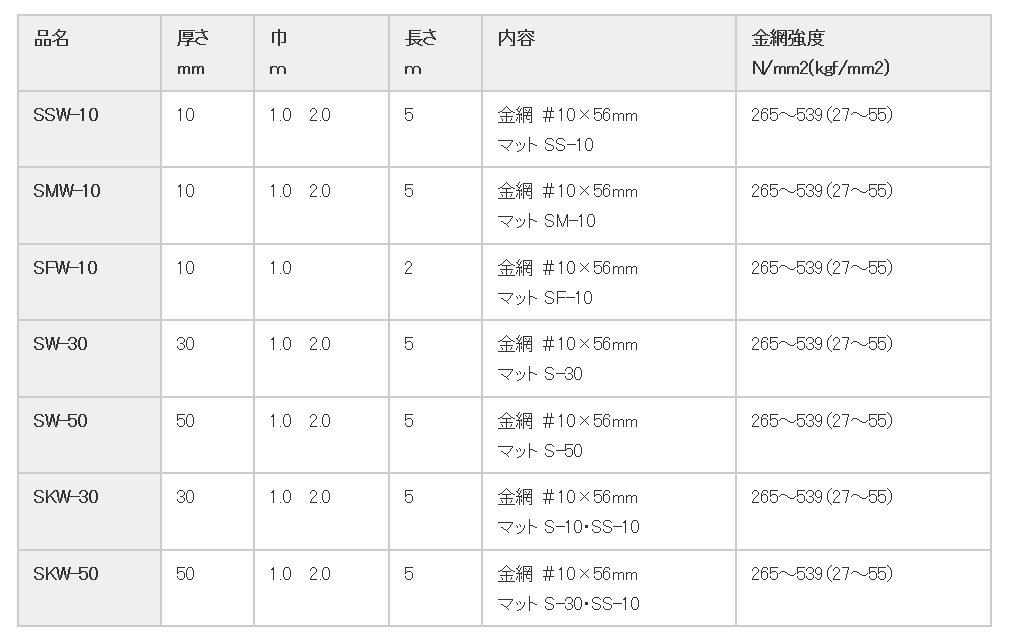Click the SKW-30 product name
The width and height of the screenshot is (1010, 643).
click(66, 497)
